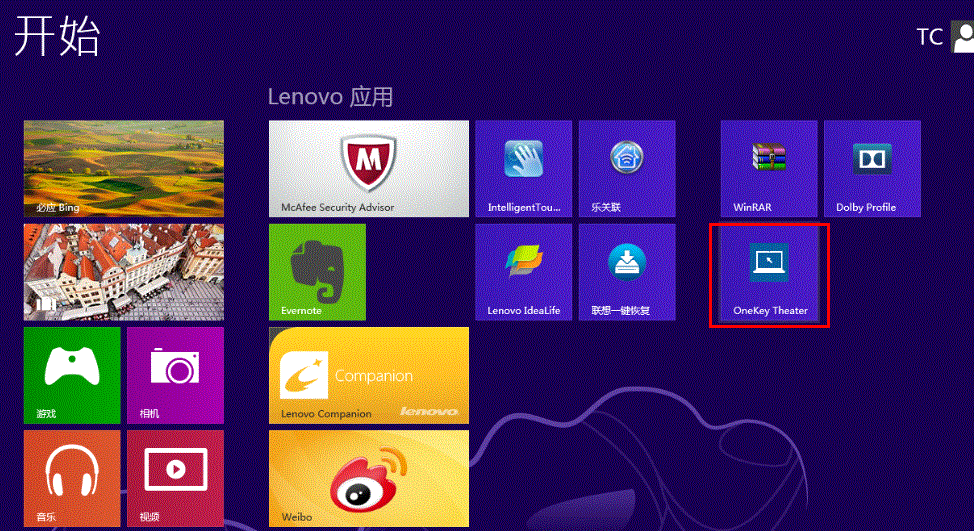Launch OneKey Theater tile

(x=769, y=274)
